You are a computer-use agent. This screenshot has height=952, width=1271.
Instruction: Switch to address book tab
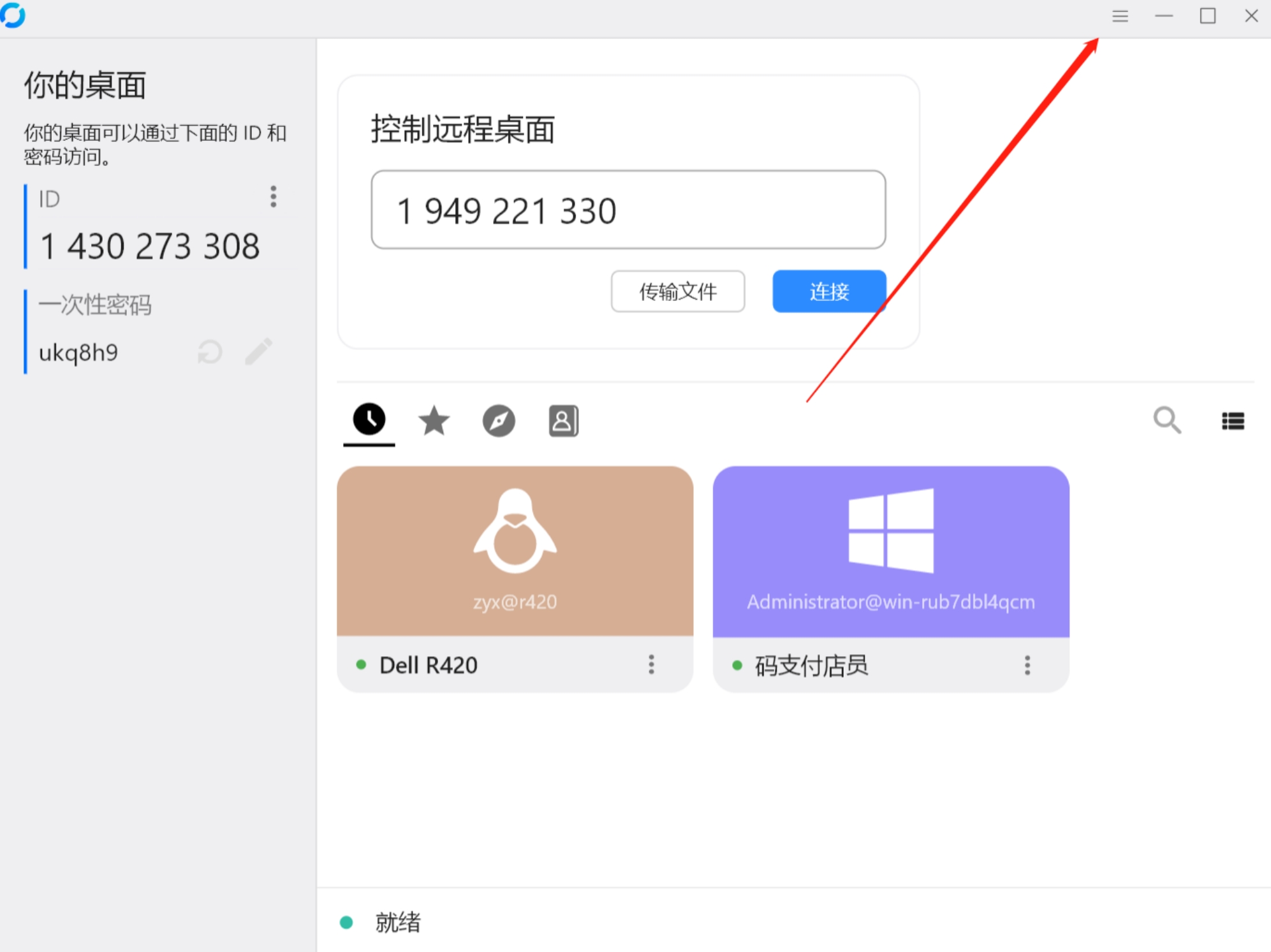point(564,421)
